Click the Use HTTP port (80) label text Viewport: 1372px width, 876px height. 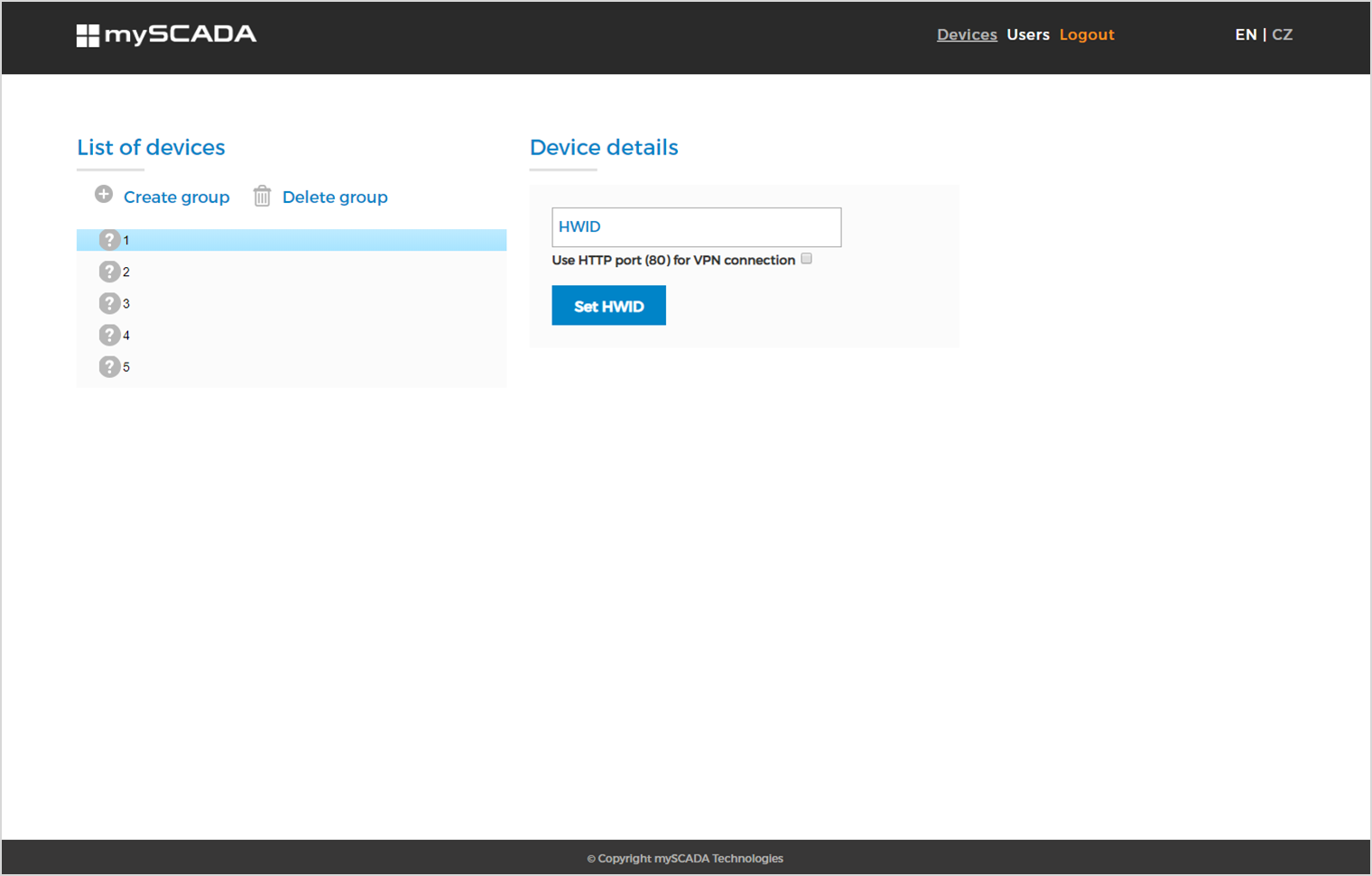(x=673, y=260)
